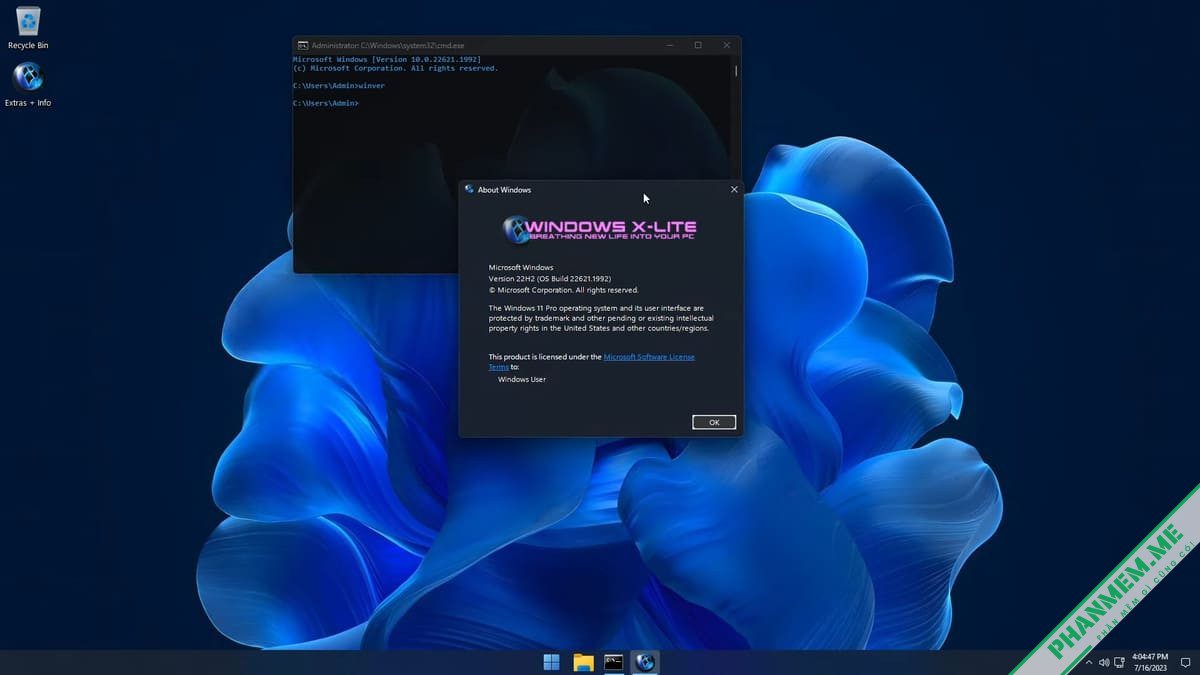Open the network tray icon
Image resolution: width=1200 pixels, height=675 pixels.
tap(1120, 662)
